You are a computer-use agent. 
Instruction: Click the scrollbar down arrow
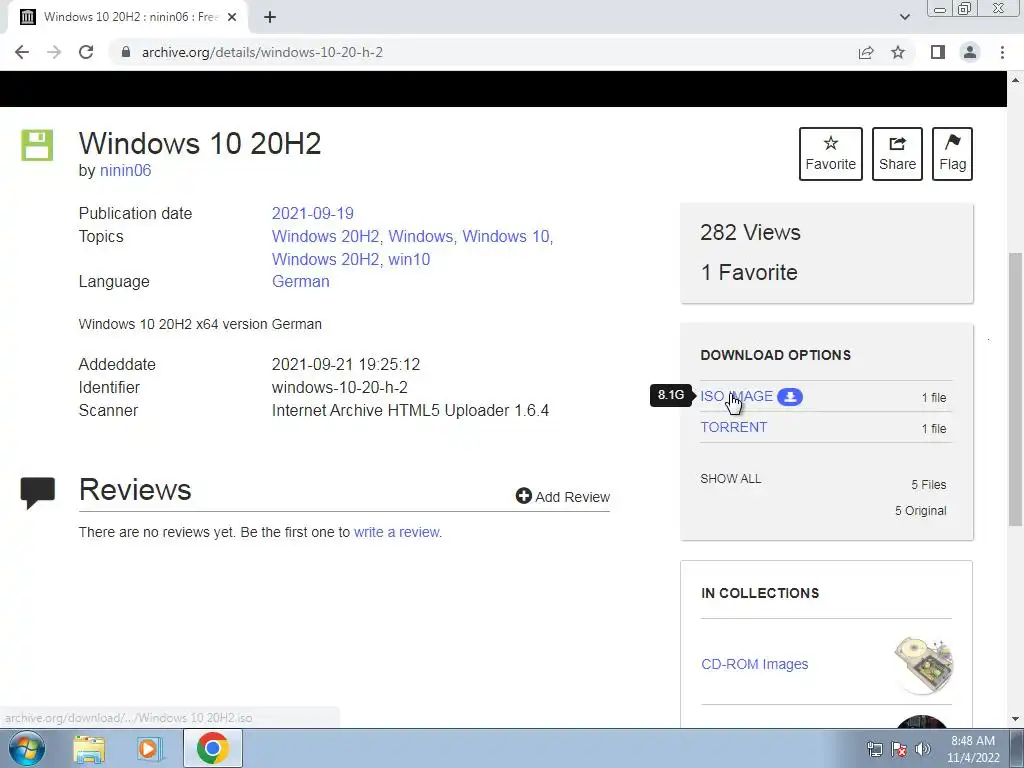point(1015,719)
